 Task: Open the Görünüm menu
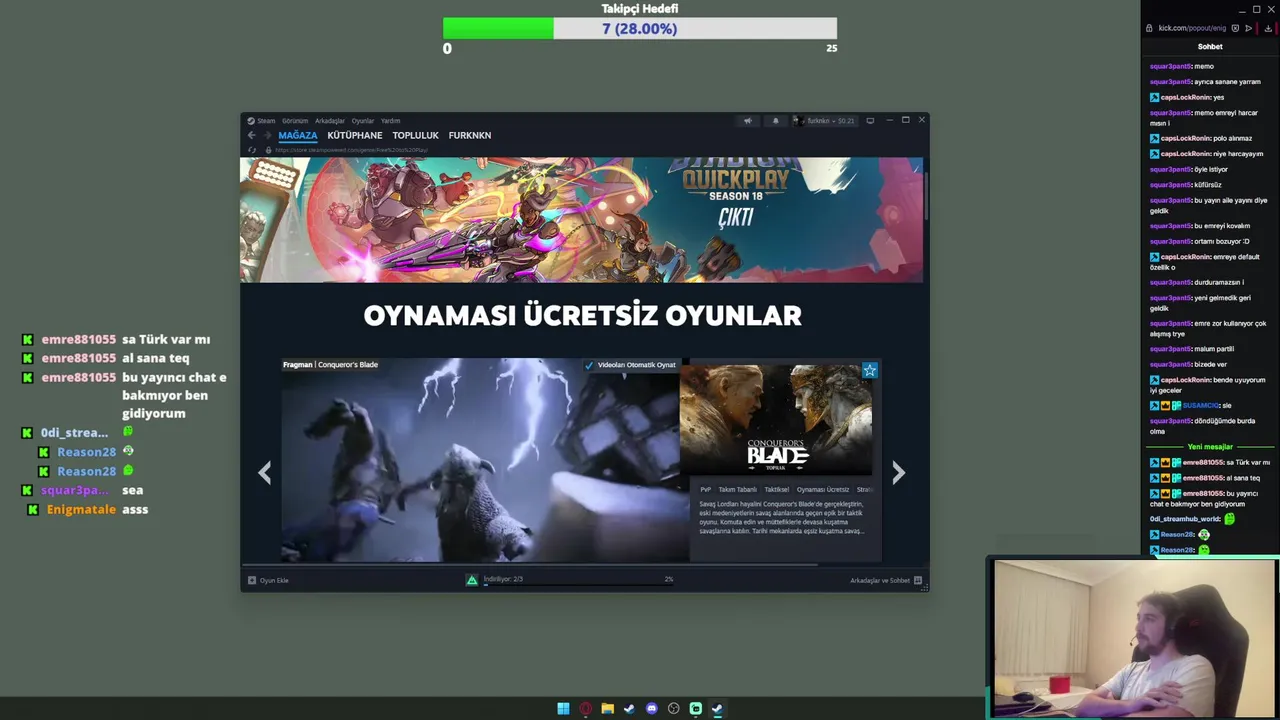(295, 121)
